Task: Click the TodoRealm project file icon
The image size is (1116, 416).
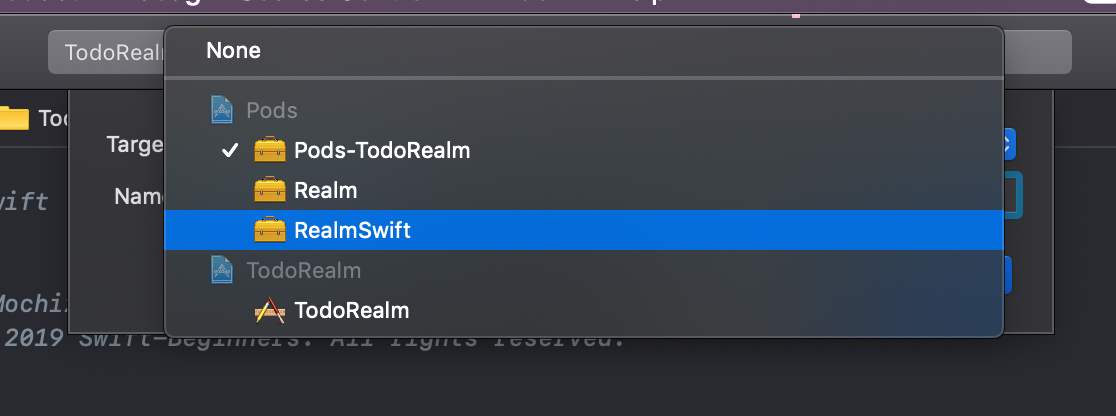Action: 222,270
